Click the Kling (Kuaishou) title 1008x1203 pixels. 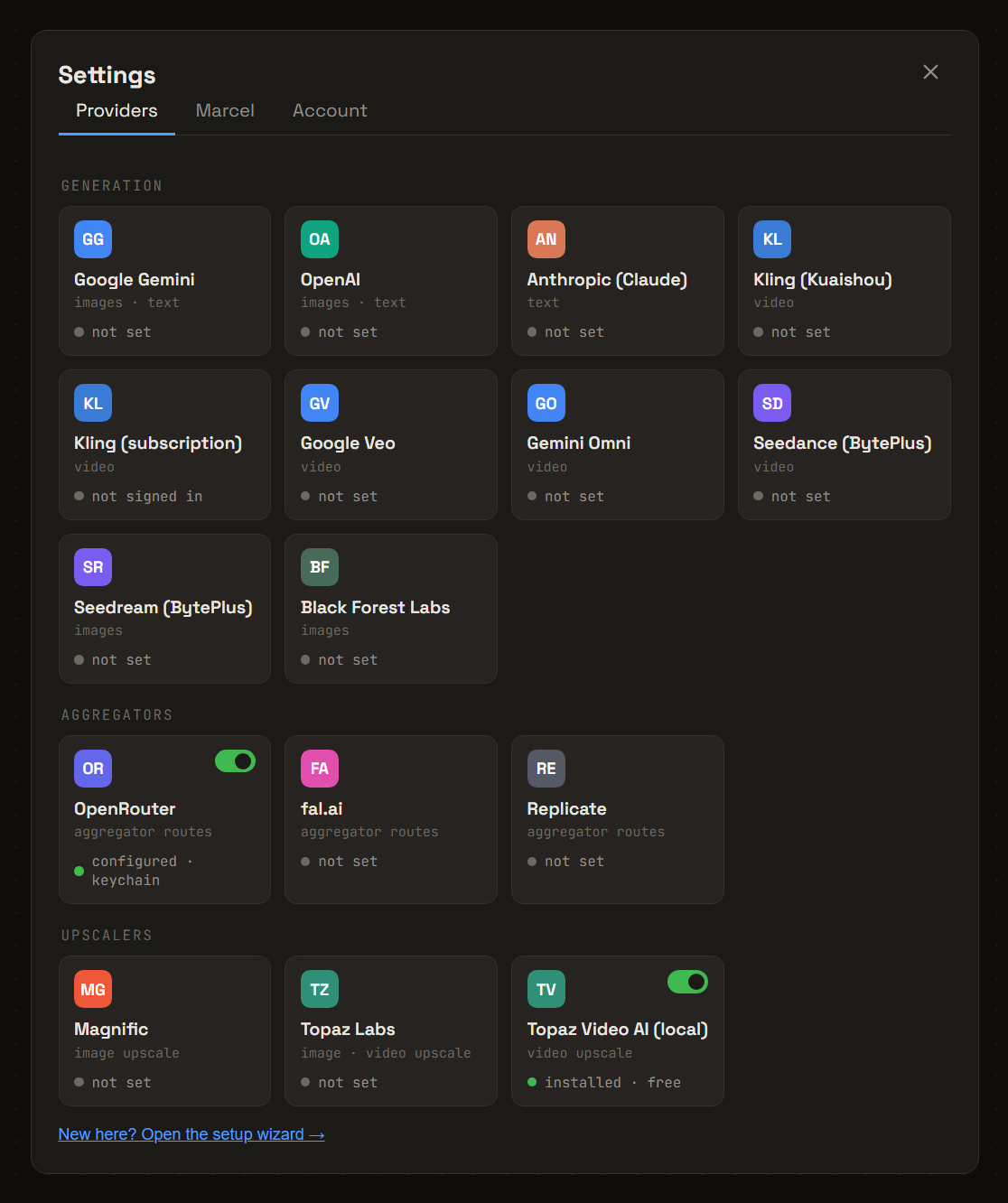pos(823,280)
